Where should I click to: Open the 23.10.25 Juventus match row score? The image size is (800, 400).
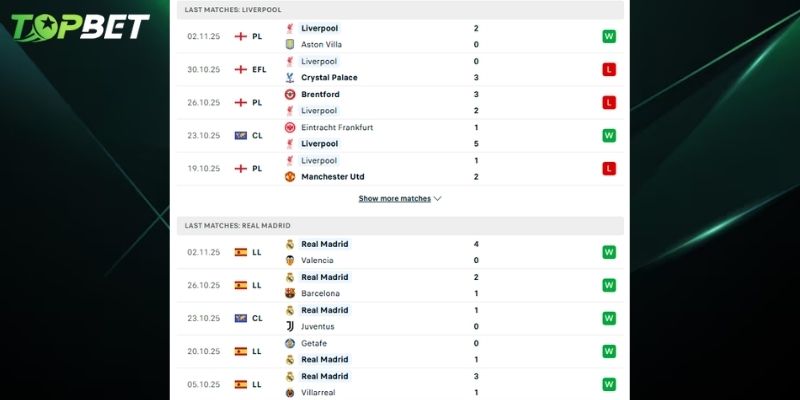[x=476, y=318]
